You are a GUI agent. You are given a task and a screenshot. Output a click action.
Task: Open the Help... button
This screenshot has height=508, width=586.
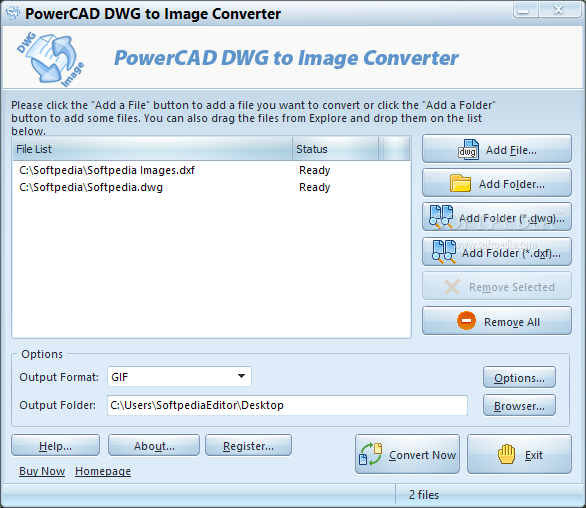[x=55, y=445]
